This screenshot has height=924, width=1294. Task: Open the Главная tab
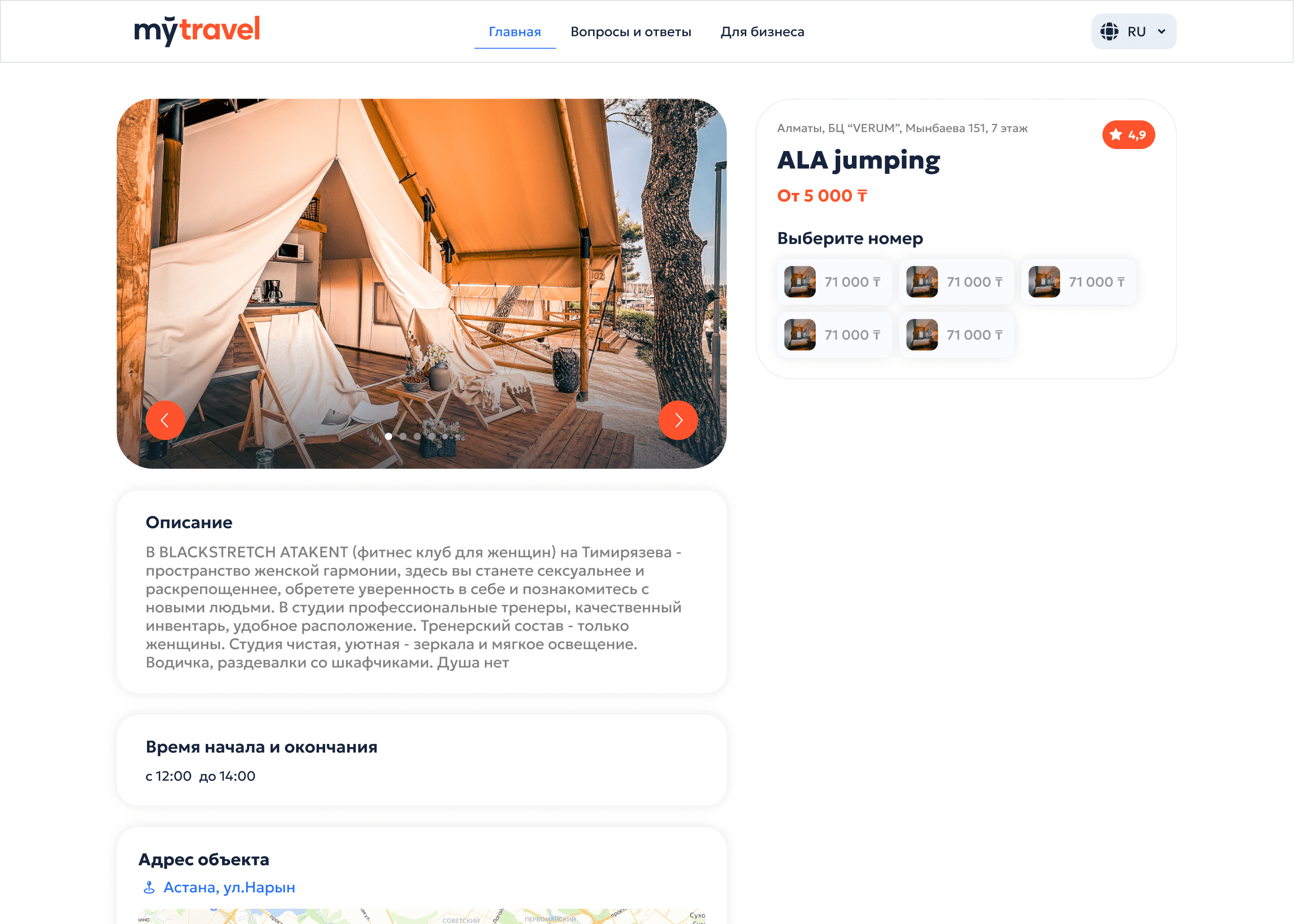tap(515, 32)
